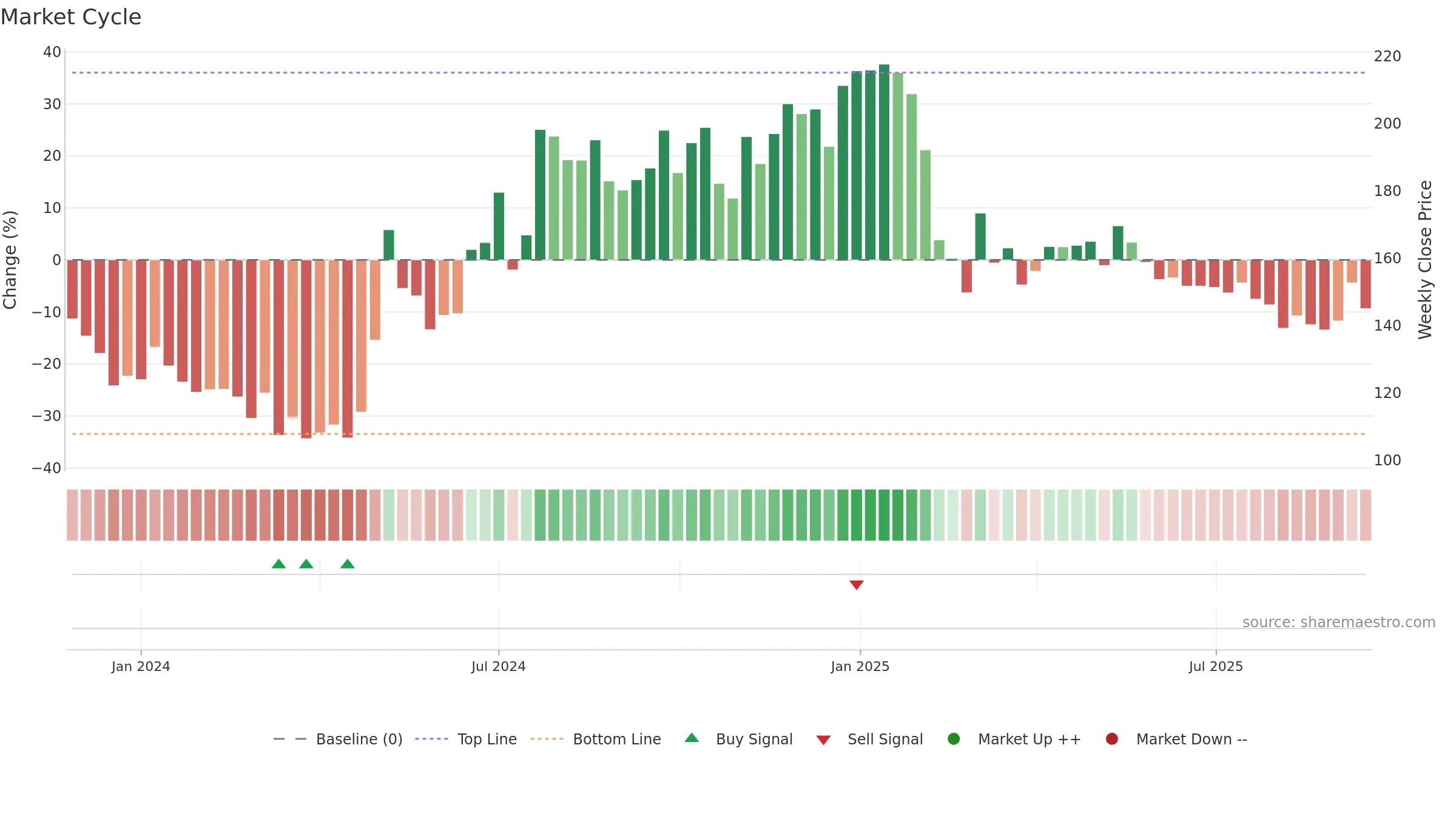Click the Jan 2024 axis label
This screenshot has width=1456, height=819.
pos(141,666)
